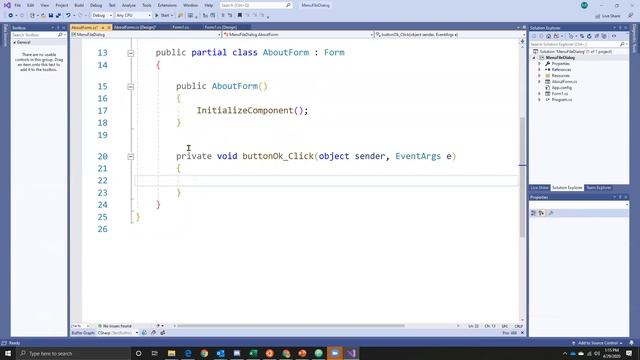This screenshot has height=360, width=640.
Task: Expand the Properties node
Action: click(x=540, y=64)
